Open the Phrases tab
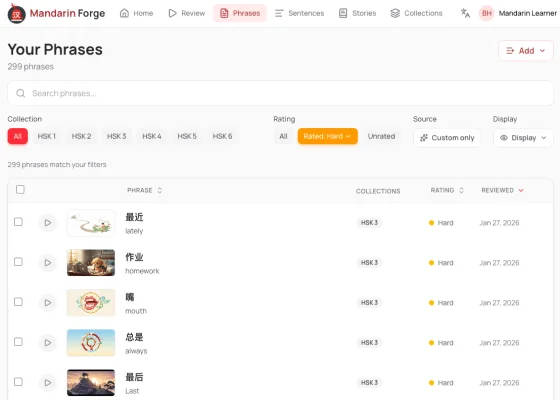Viewport: 560px width, 400px height. pos(240,13)
